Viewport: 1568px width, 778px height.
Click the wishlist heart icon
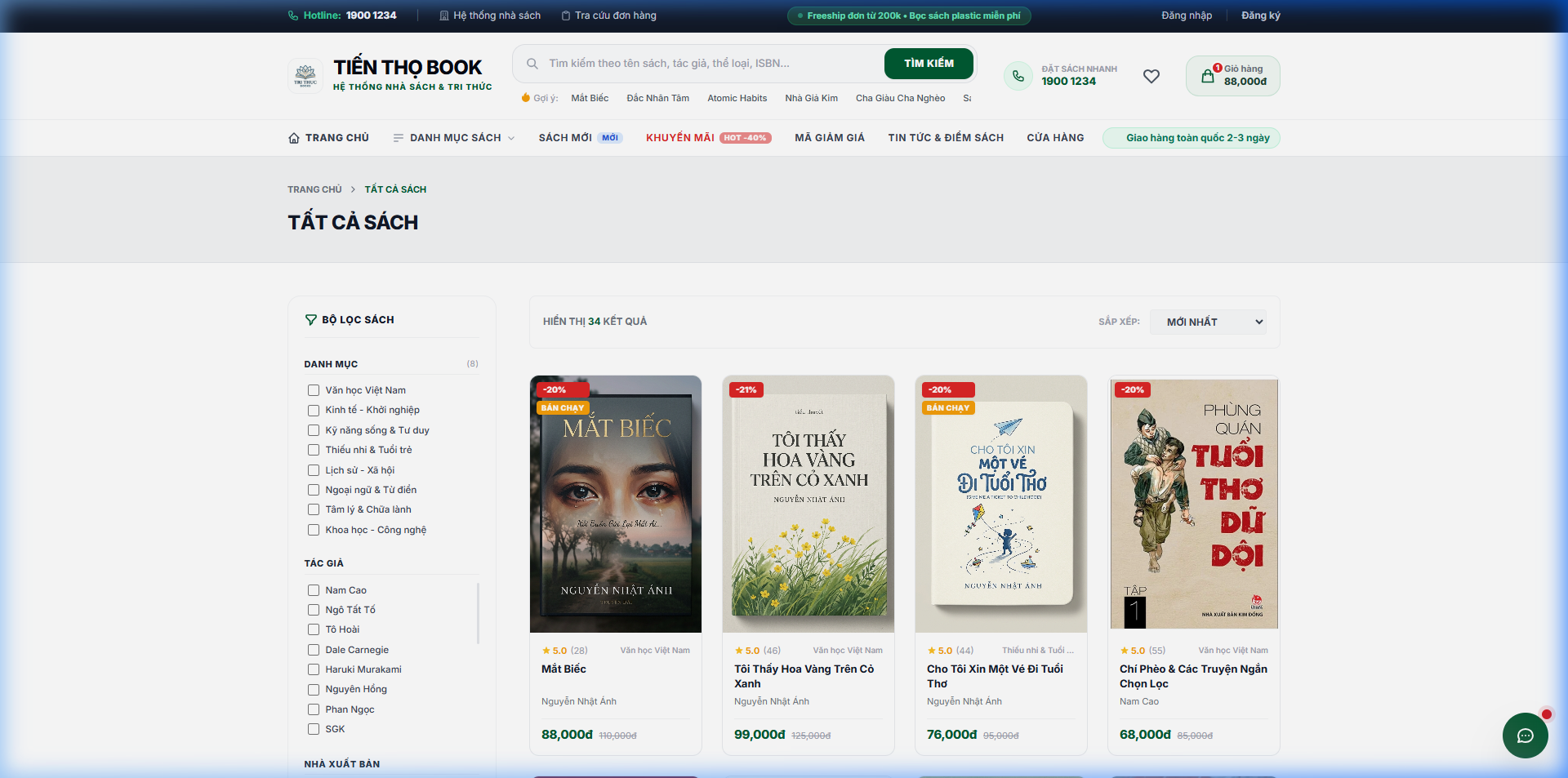[x=1151, y=76]
